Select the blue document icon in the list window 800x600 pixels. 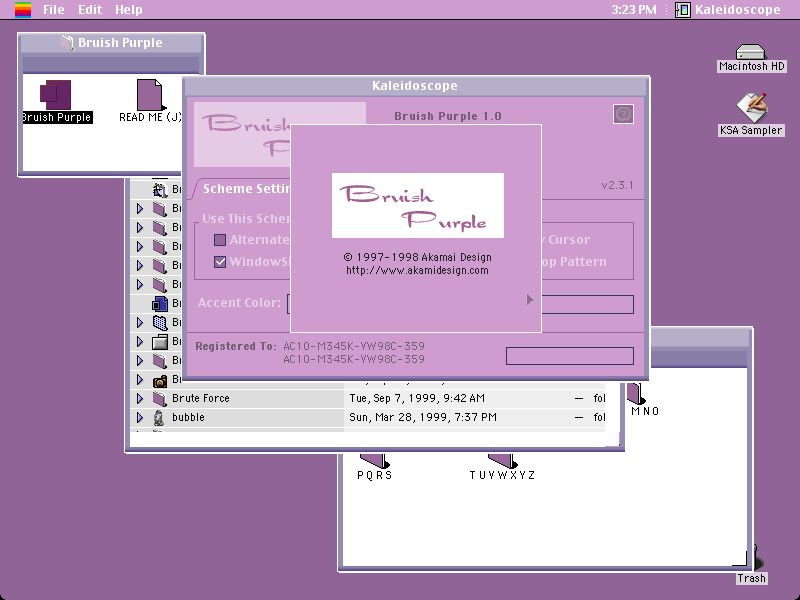160,304
